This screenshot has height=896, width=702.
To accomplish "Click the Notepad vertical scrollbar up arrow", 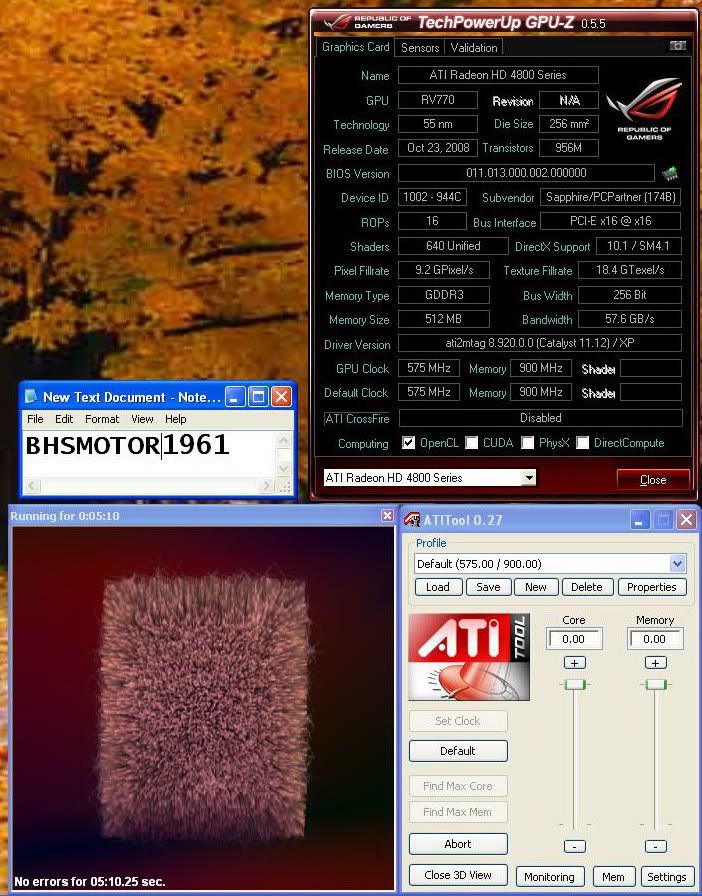I will [x=284, y=440].
